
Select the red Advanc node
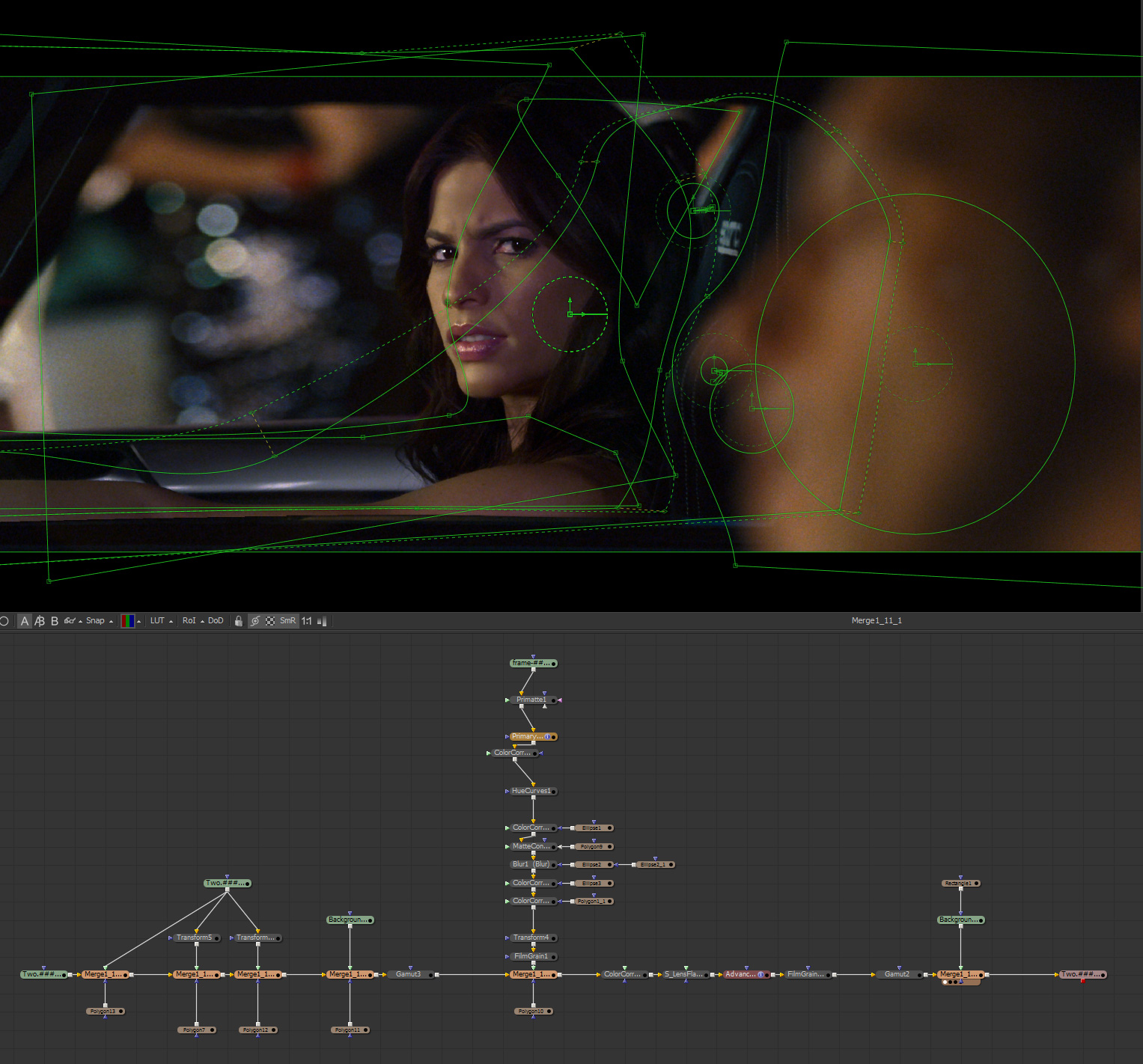(x=746, y=974)
